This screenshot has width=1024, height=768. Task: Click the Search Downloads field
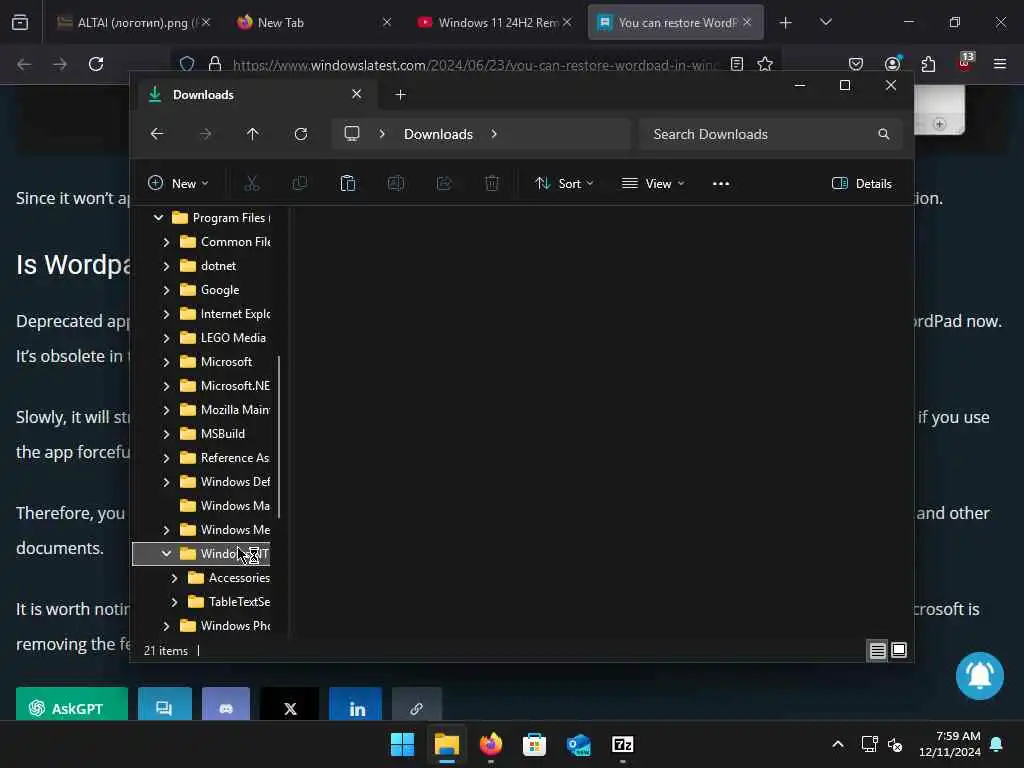(771, 134)
